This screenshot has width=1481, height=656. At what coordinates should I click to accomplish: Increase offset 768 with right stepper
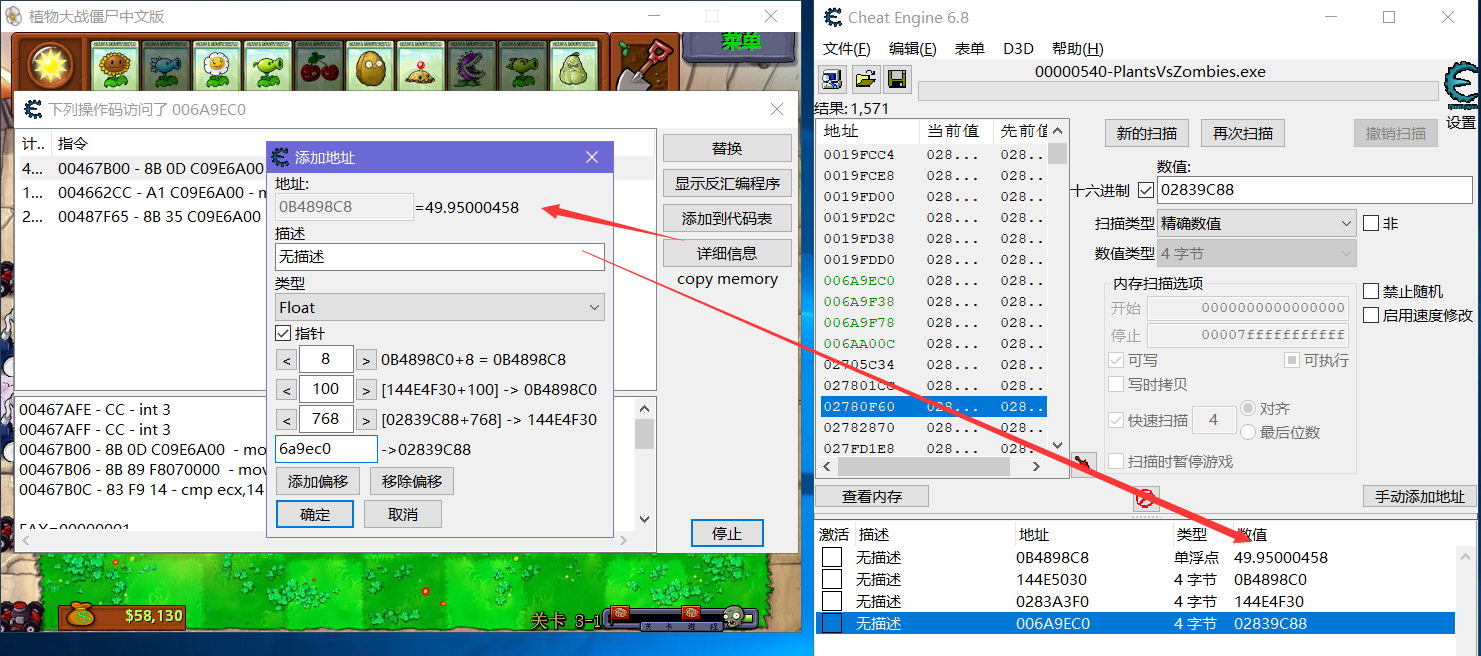click(x=366, y=420)
